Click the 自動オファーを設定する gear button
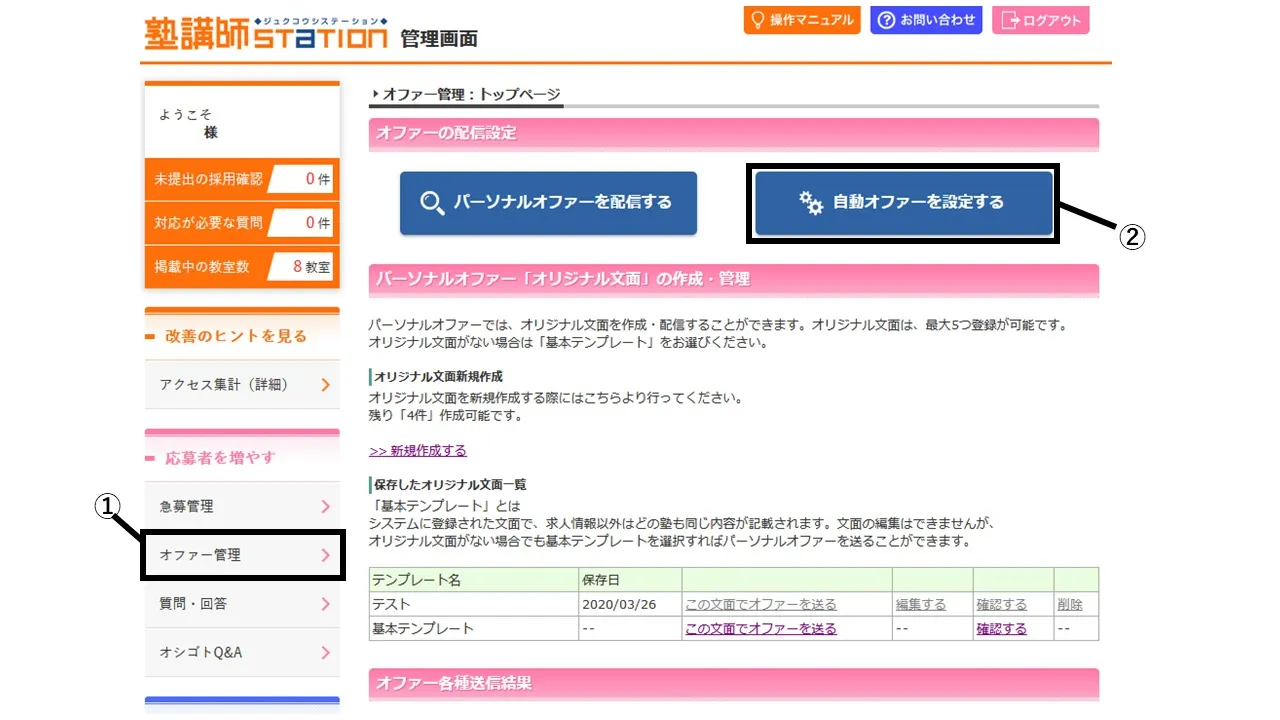 pos(903,203)
